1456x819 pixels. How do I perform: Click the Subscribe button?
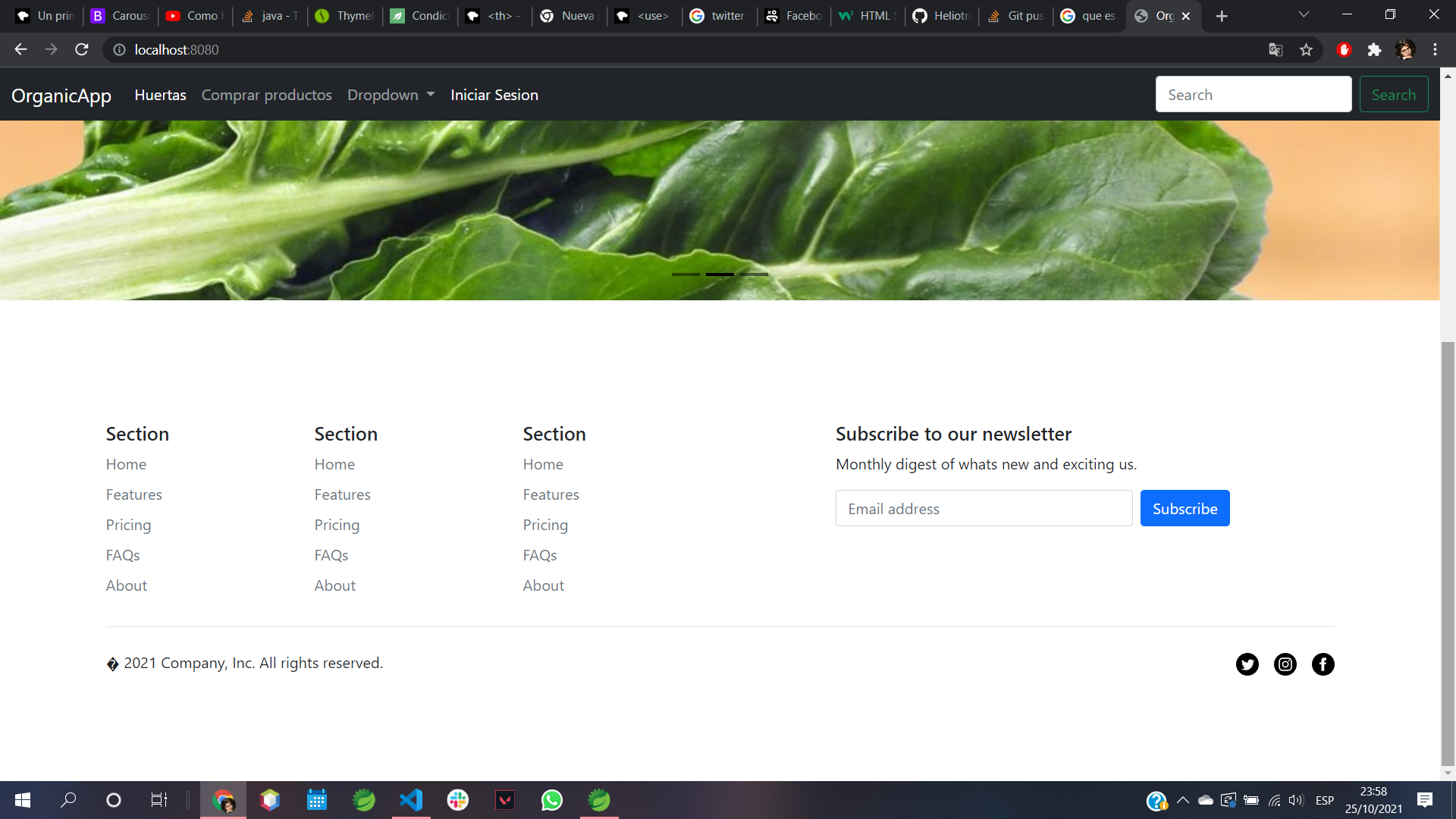point(1185,508)
